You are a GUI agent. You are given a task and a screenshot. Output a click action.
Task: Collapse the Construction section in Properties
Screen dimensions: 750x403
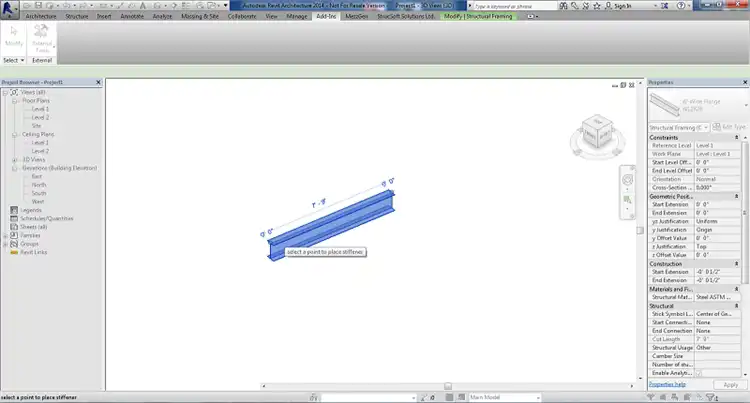[737, 264]
